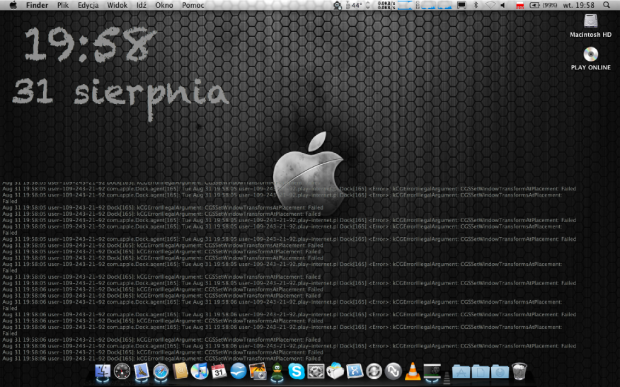The height and width of the screenshot is (387, 620).
Task: Launch VLC traffic cone icon
Action: tap(412, 372)
